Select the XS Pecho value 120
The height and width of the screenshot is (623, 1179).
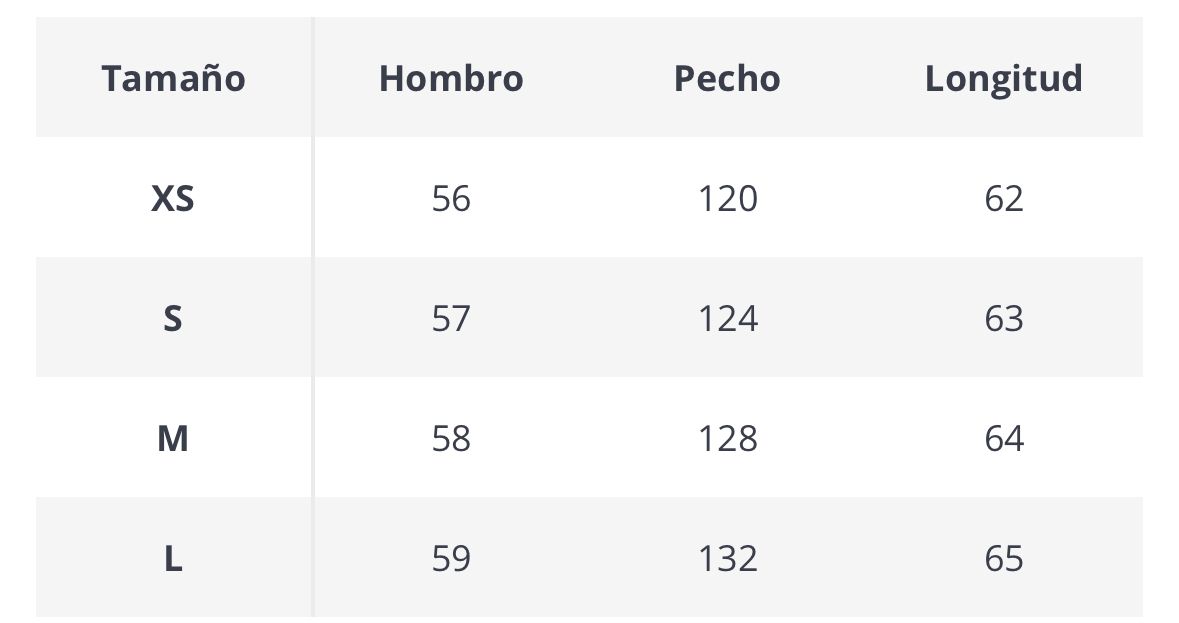coord(727,199)
